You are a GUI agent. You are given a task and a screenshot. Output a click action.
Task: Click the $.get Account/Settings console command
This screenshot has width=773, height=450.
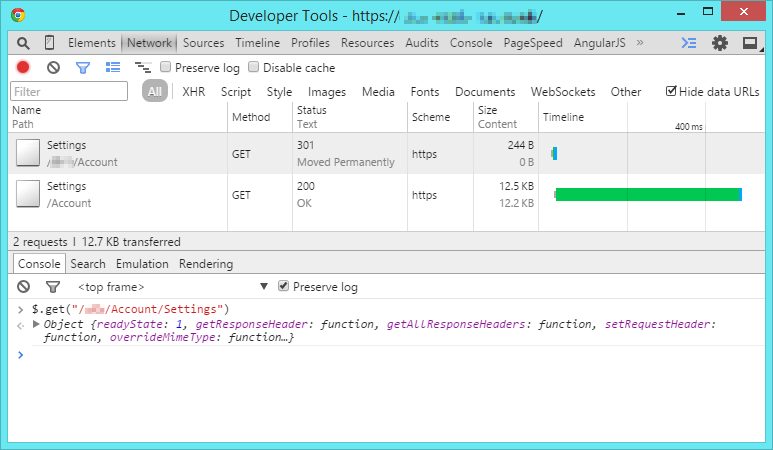(131, 309)
